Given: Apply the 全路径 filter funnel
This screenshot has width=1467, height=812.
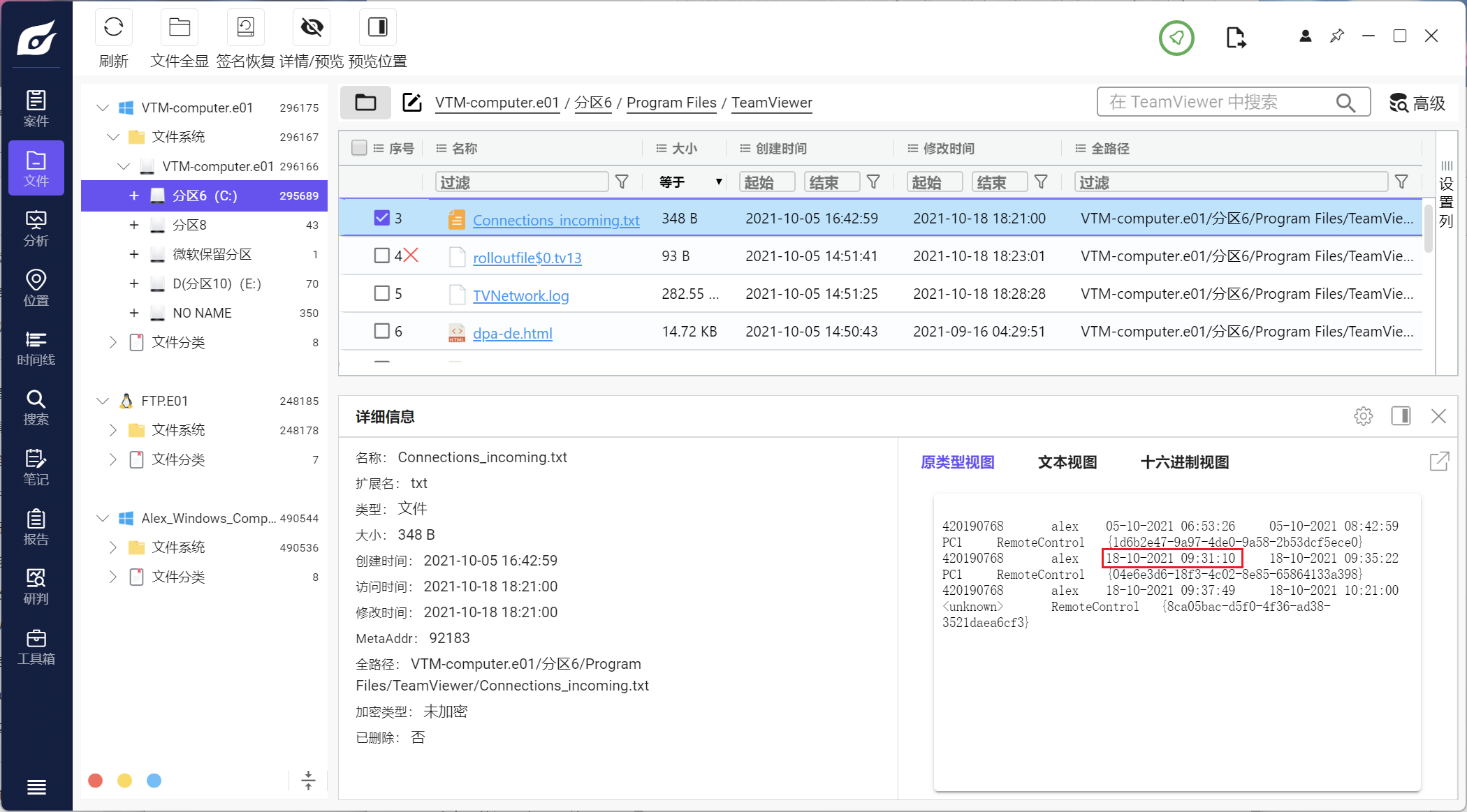Looking at the screenshot, I should click(1401, 182).
